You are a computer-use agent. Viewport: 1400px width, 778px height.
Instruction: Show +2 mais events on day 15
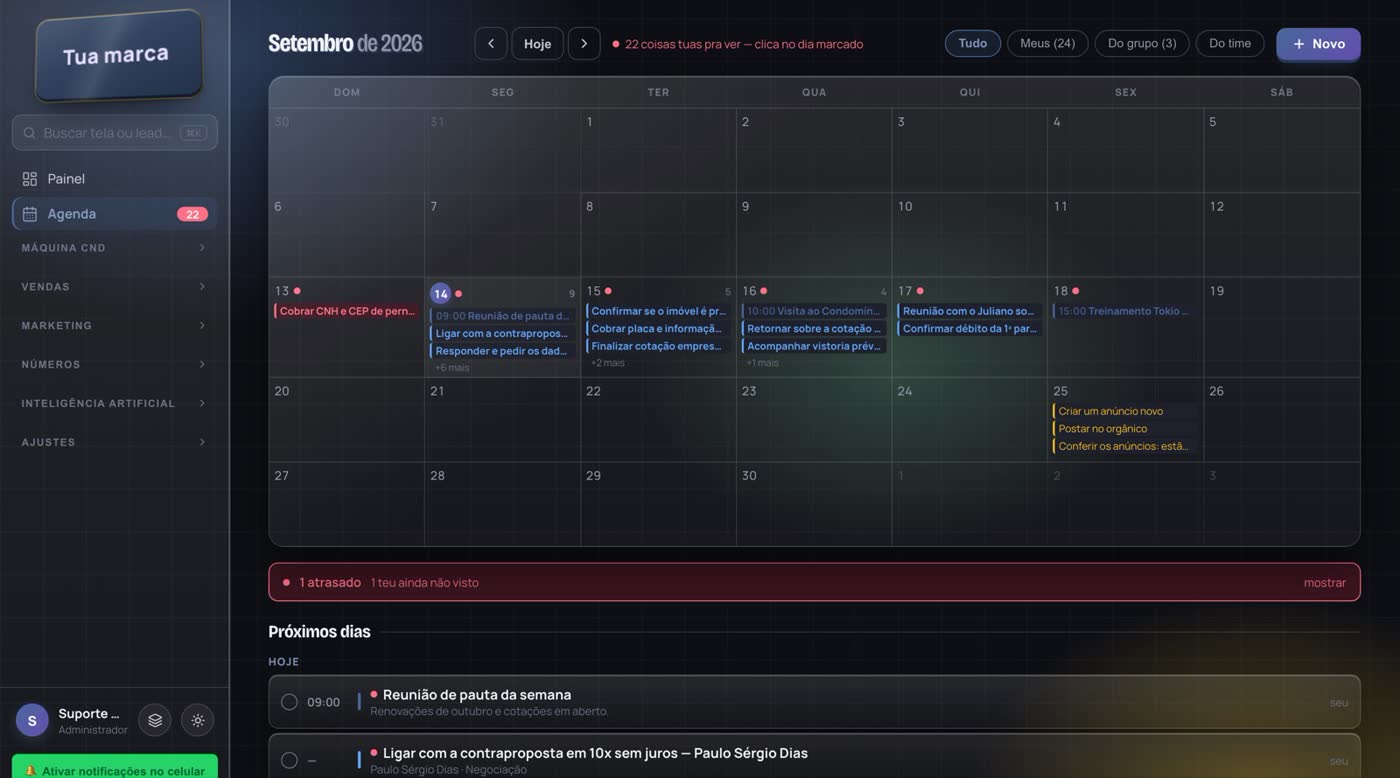pyautogui.click(x=607, y=363)
